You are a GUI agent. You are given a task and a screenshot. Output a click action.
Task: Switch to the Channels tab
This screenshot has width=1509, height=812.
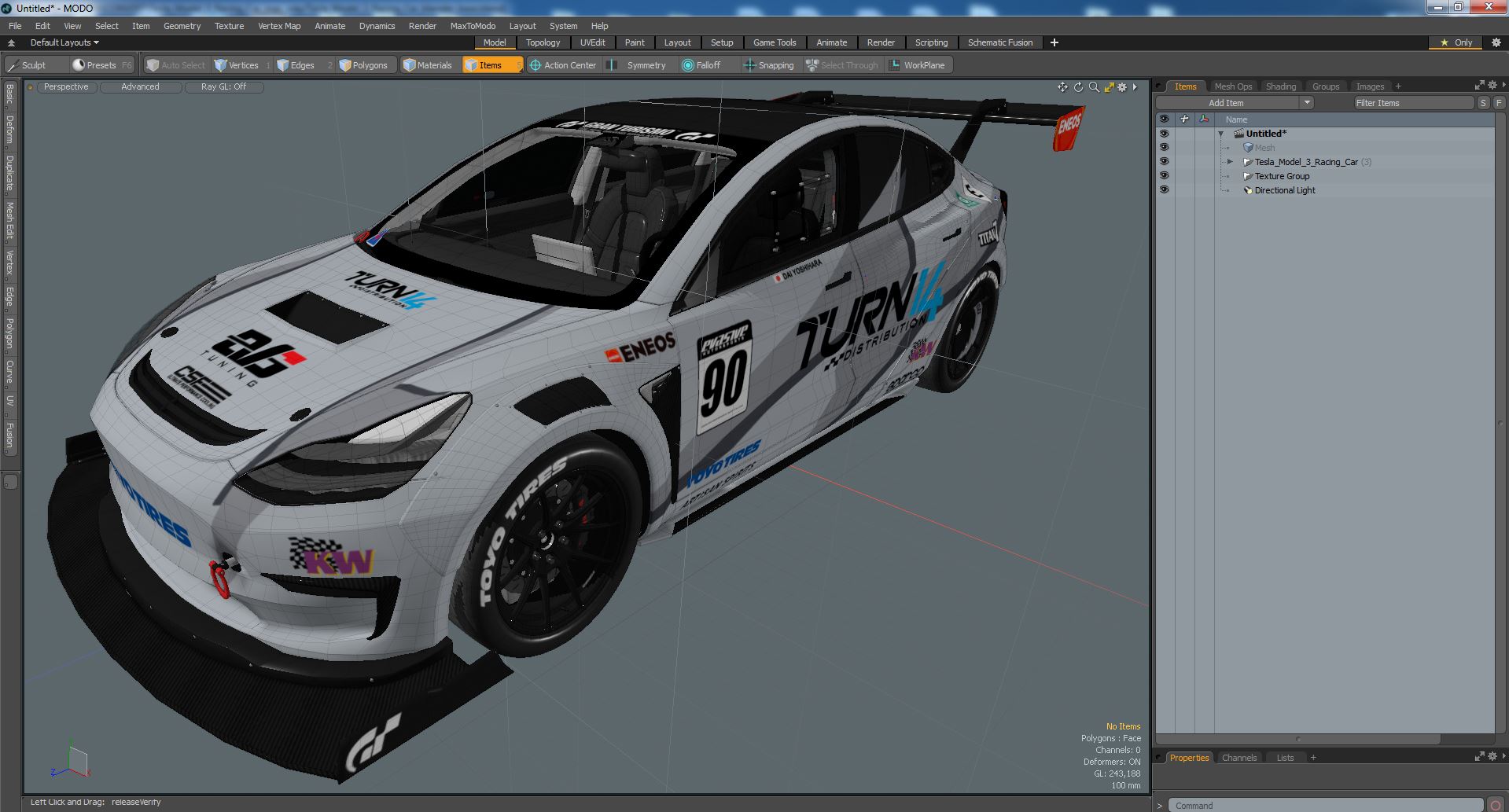point(1239,758)
